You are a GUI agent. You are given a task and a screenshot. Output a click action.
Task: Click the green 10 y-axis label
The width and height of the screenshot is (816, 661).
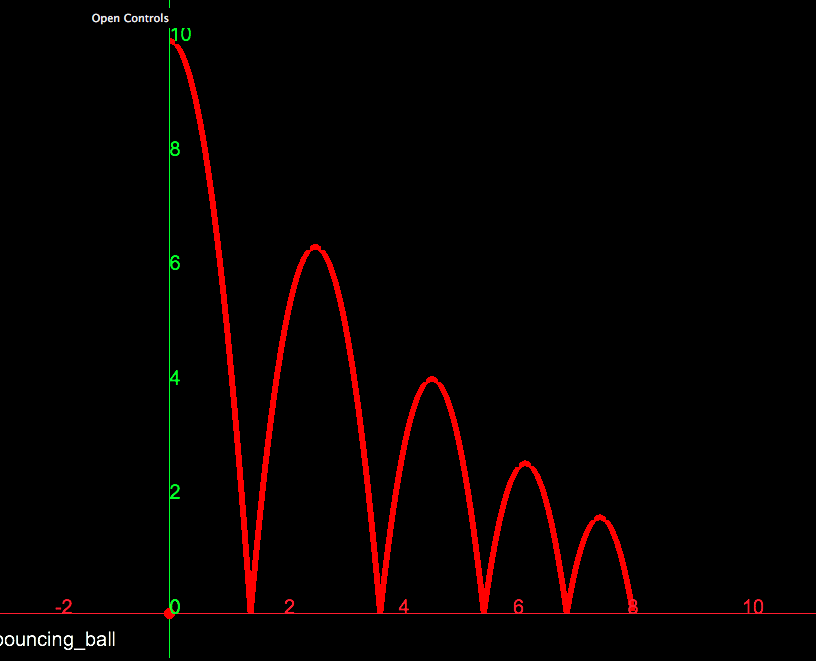(x=181, y=35)
